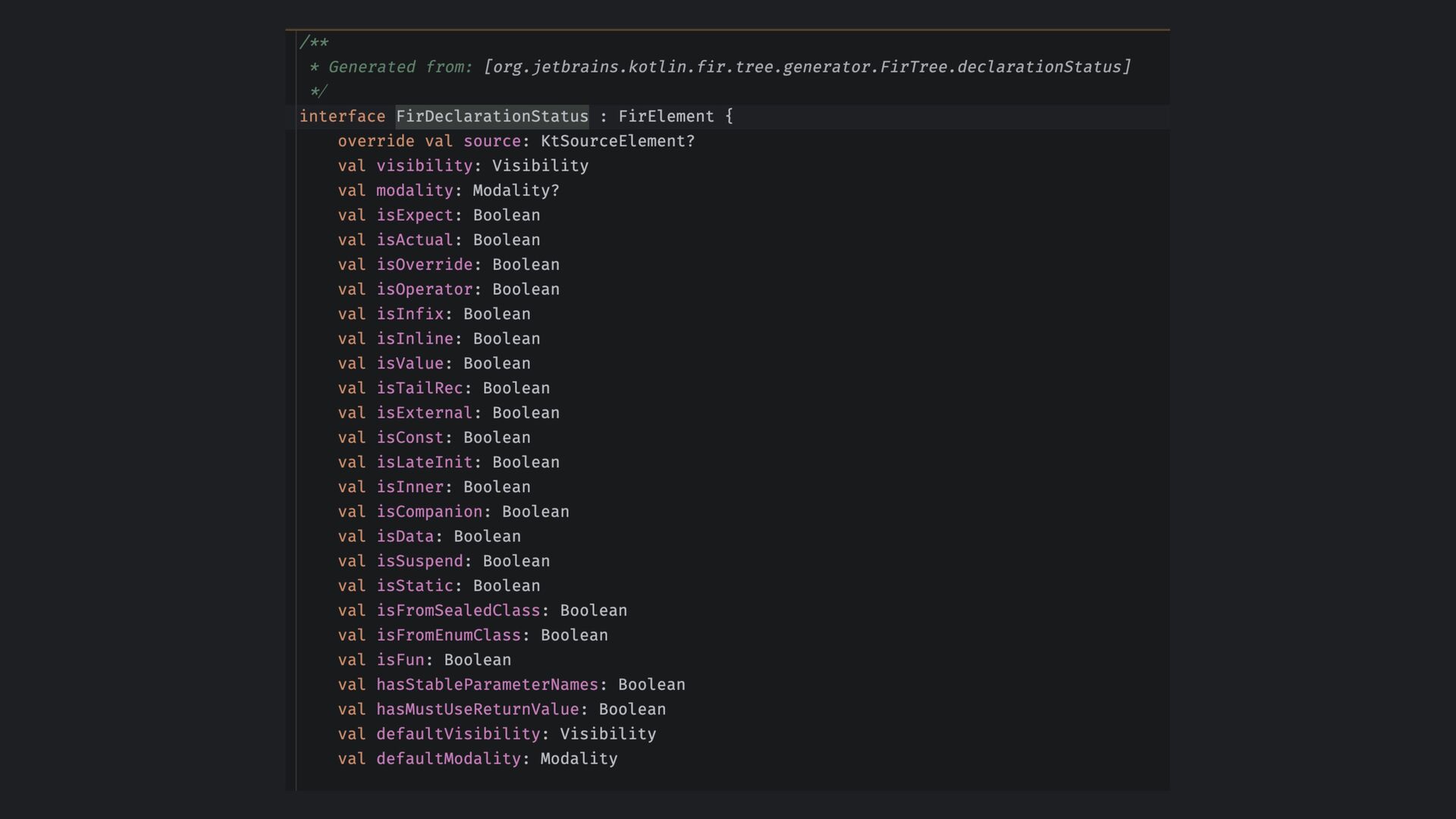Image resolution: width=1456 pixels, height=819 pixels.
Task: Click the visibility property name
Action: [x=424, y=165]
